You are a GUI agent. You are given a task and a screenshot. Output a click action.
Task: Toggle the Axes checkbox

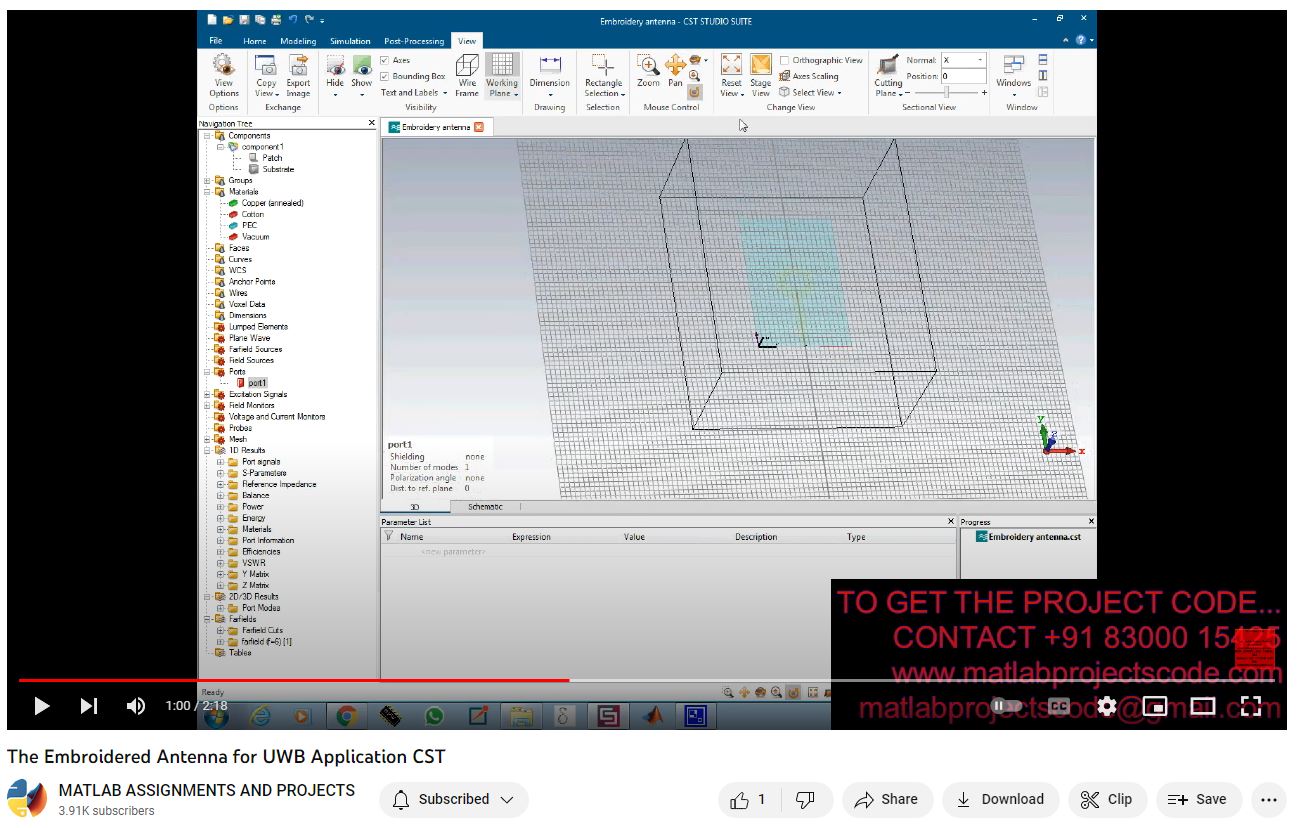pos(385,60)
